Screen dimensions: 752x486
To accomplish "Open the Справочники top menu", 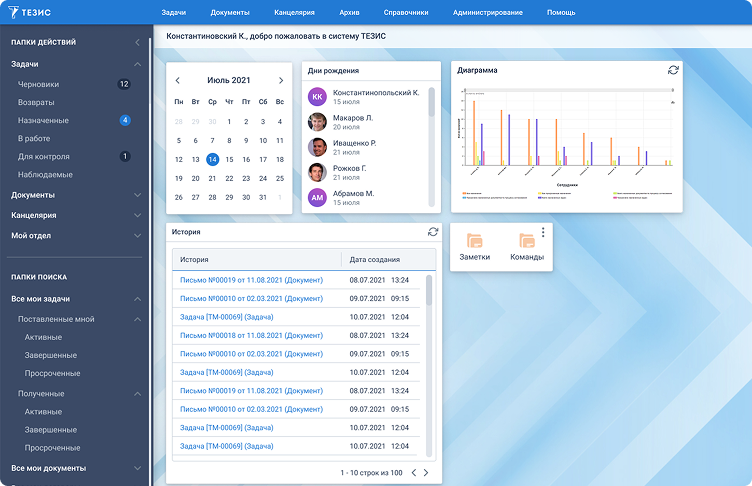I will [406, 12].
